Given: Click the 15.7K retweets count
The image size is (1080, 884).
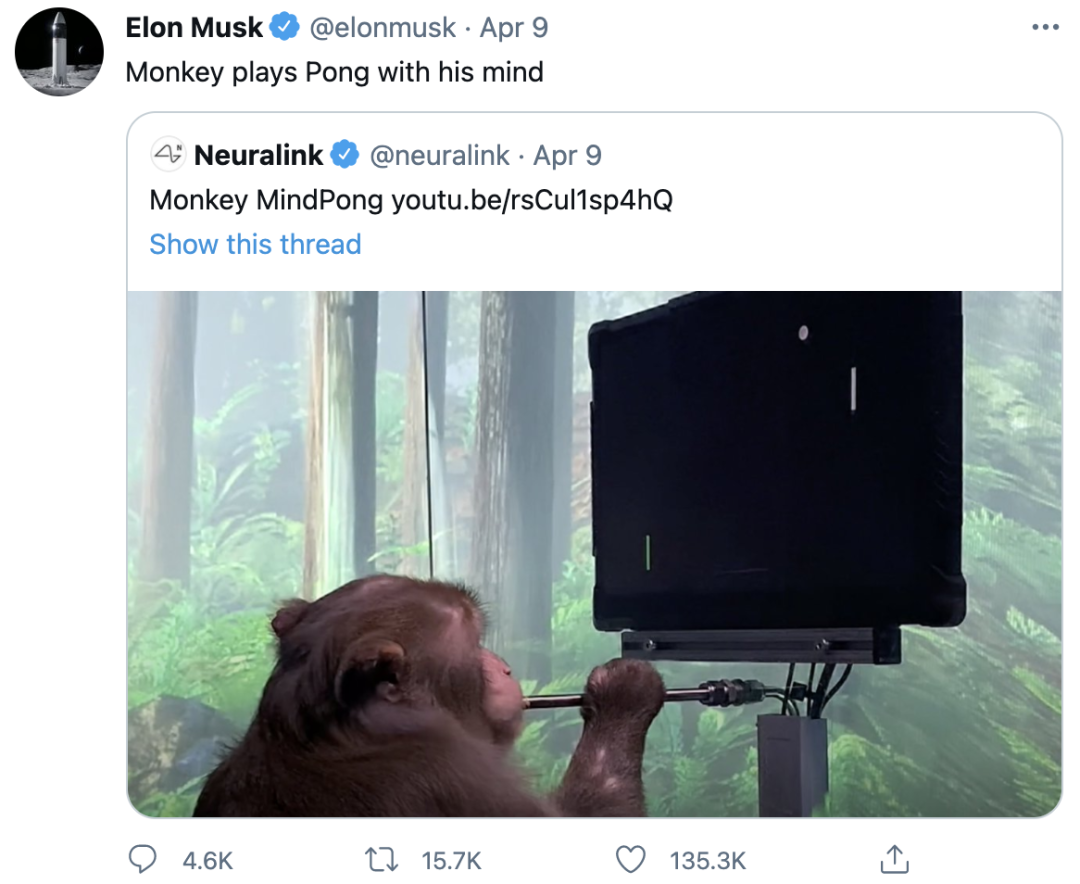Looking at the screenshot, I should click(452, 860).
